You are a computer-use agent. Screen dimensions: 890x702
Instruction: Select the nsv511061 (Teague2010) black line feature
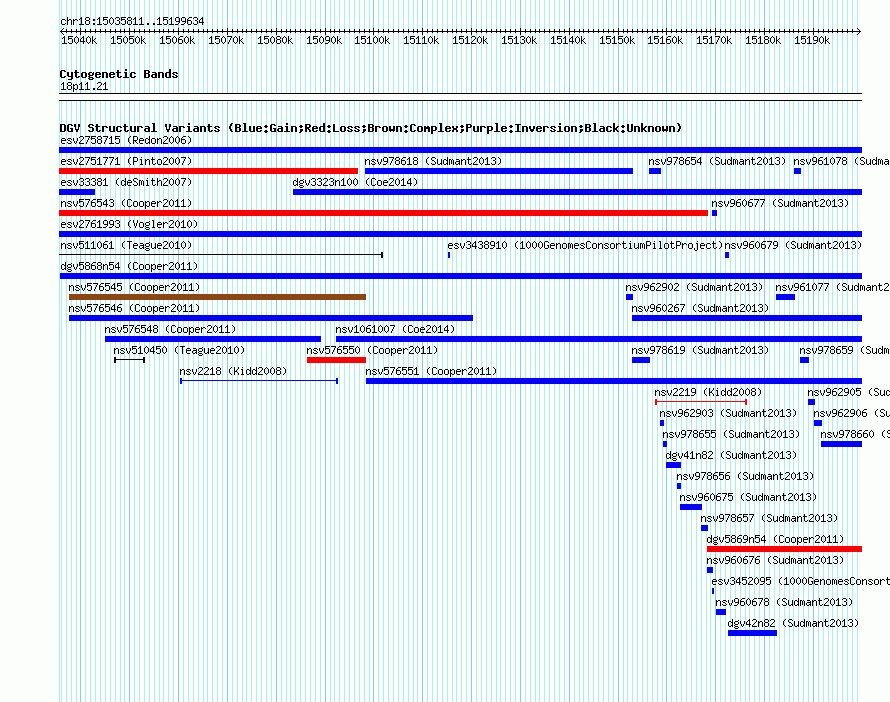[221, 255]
